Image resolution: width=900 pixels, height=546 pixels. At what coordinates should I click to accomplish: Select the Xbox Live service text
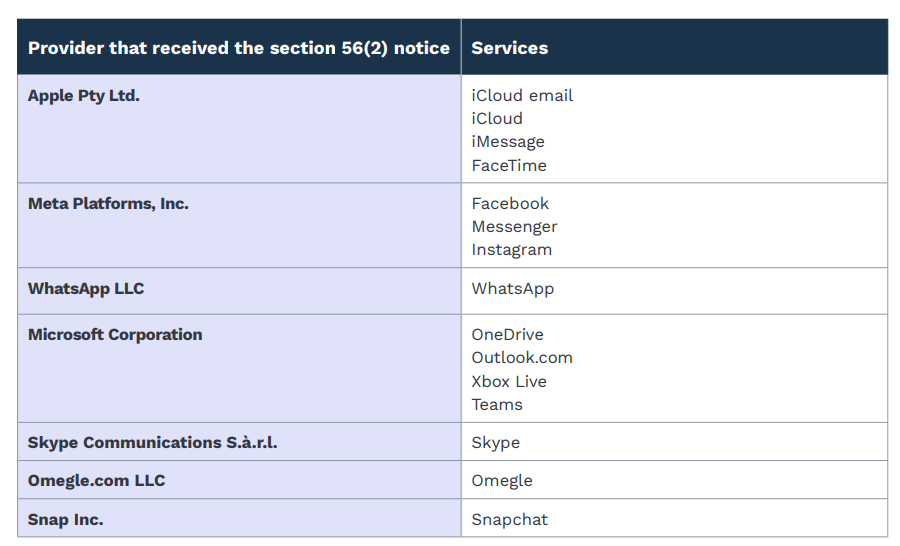coord(509,381)
